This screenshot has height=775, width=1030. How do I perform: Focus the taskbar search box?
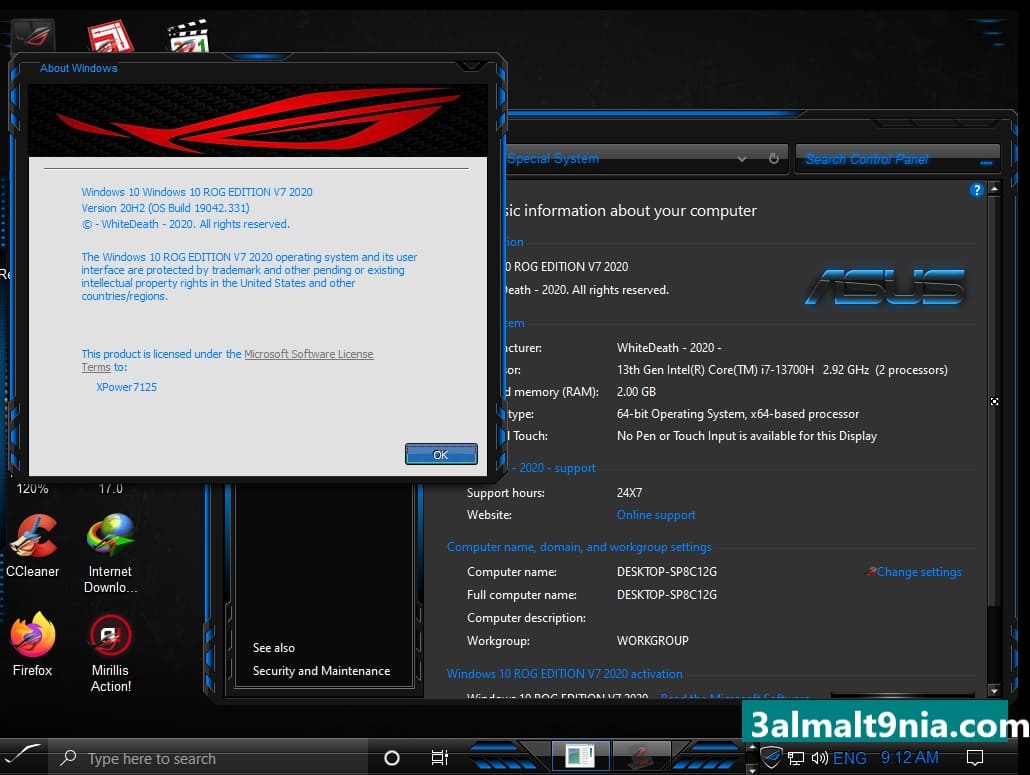coord(207,758)
